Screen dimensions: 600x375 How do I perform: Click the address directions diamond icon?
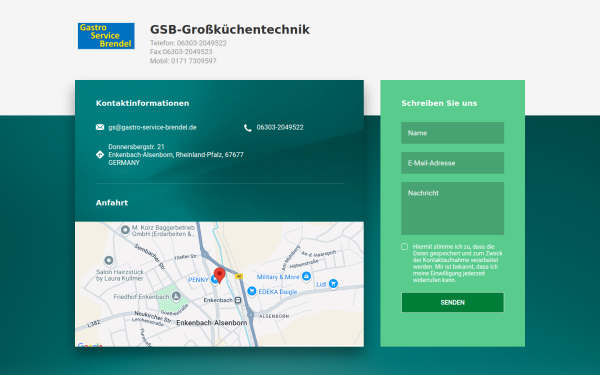point(100,155)
